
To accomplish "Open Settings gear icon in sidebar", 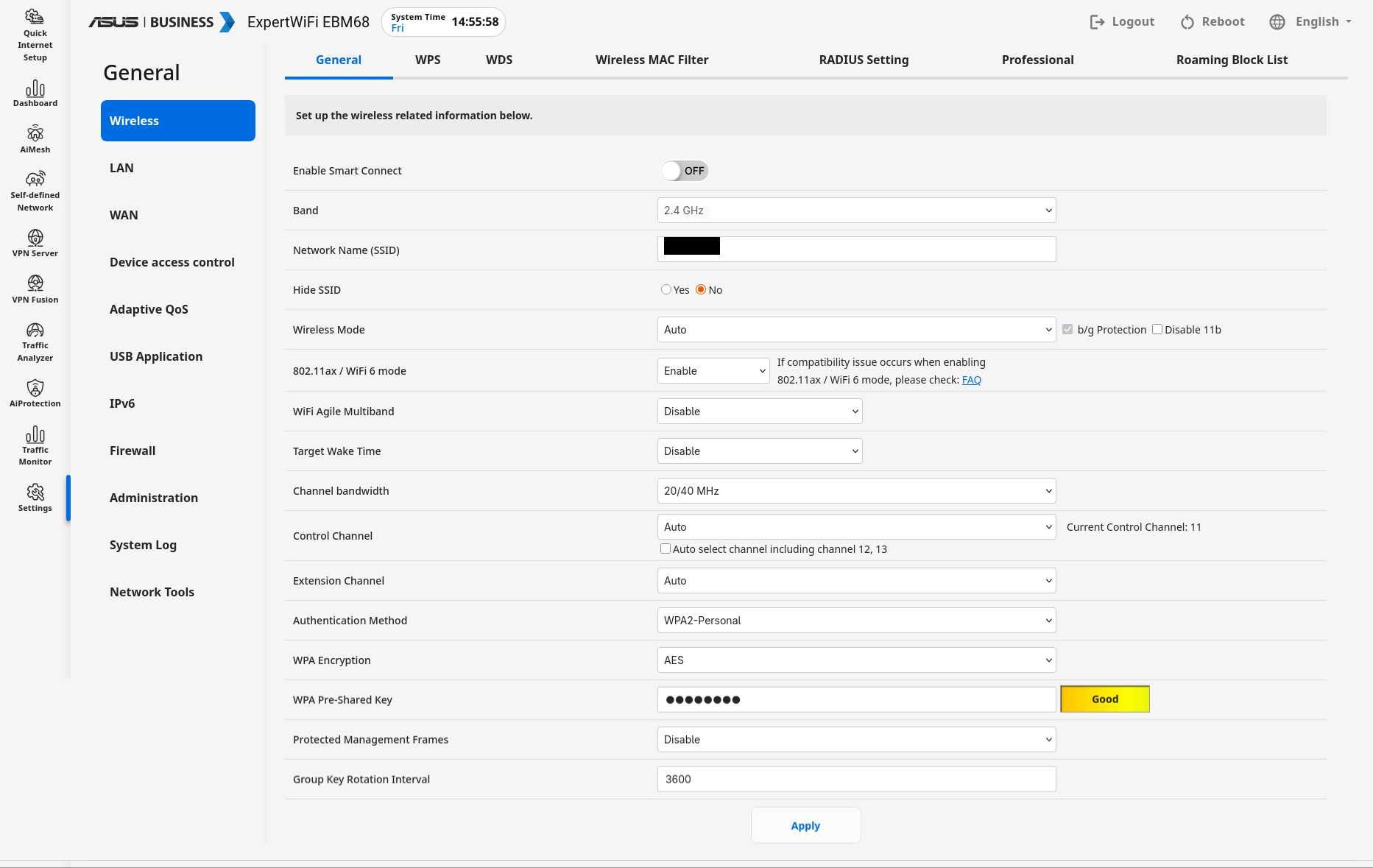I will 35,492.
